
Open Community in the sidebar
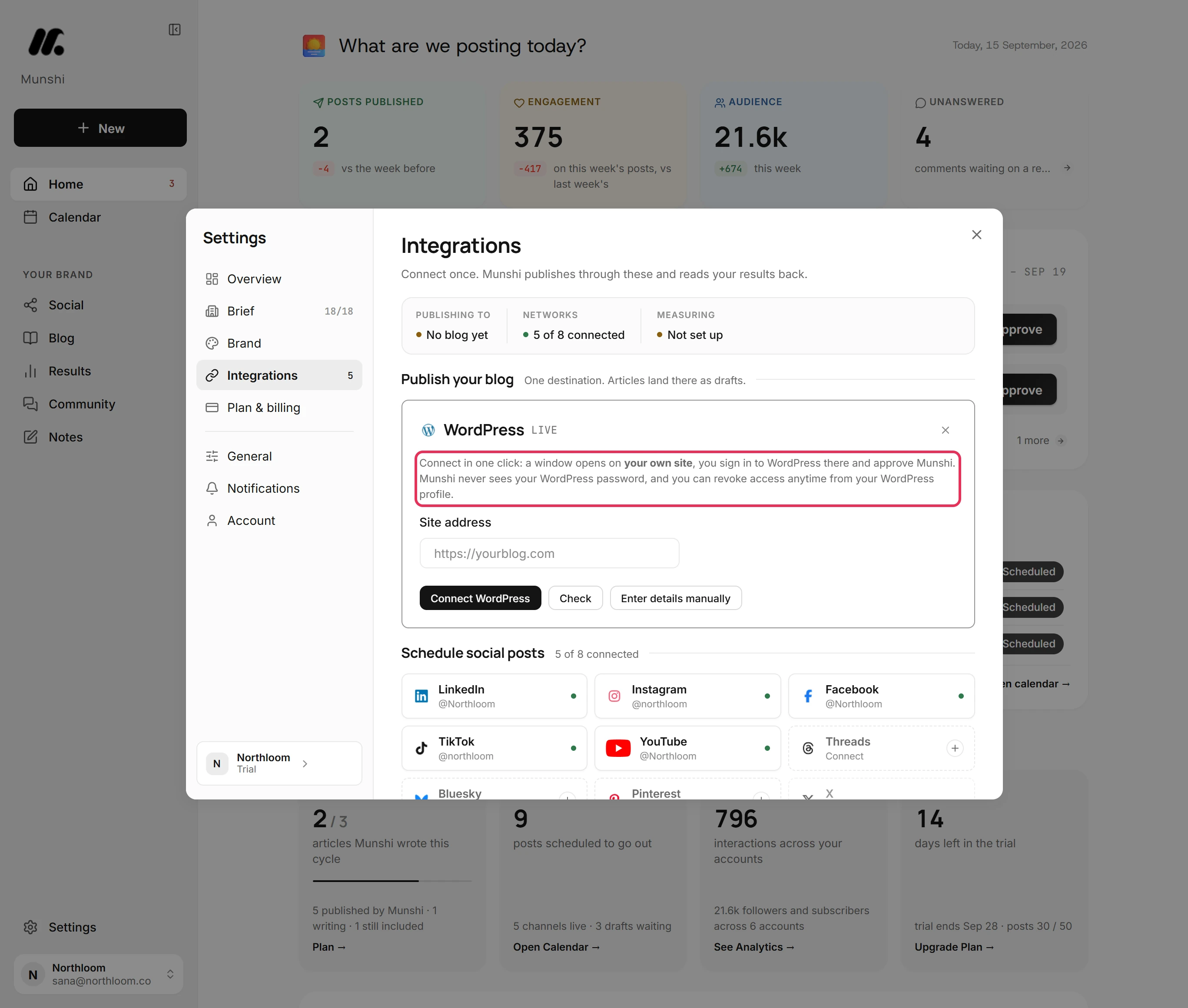98,404
